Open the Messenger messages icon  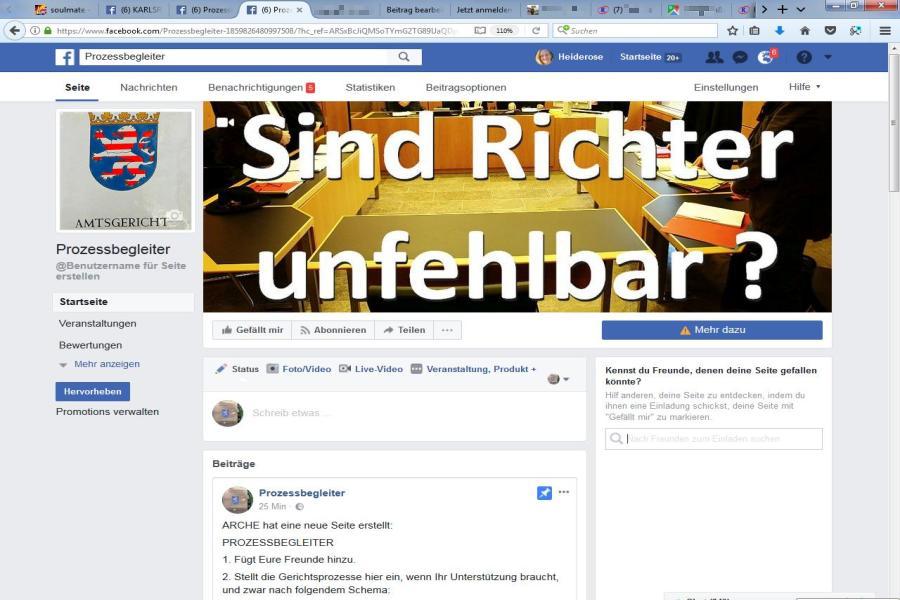(740, 57)
